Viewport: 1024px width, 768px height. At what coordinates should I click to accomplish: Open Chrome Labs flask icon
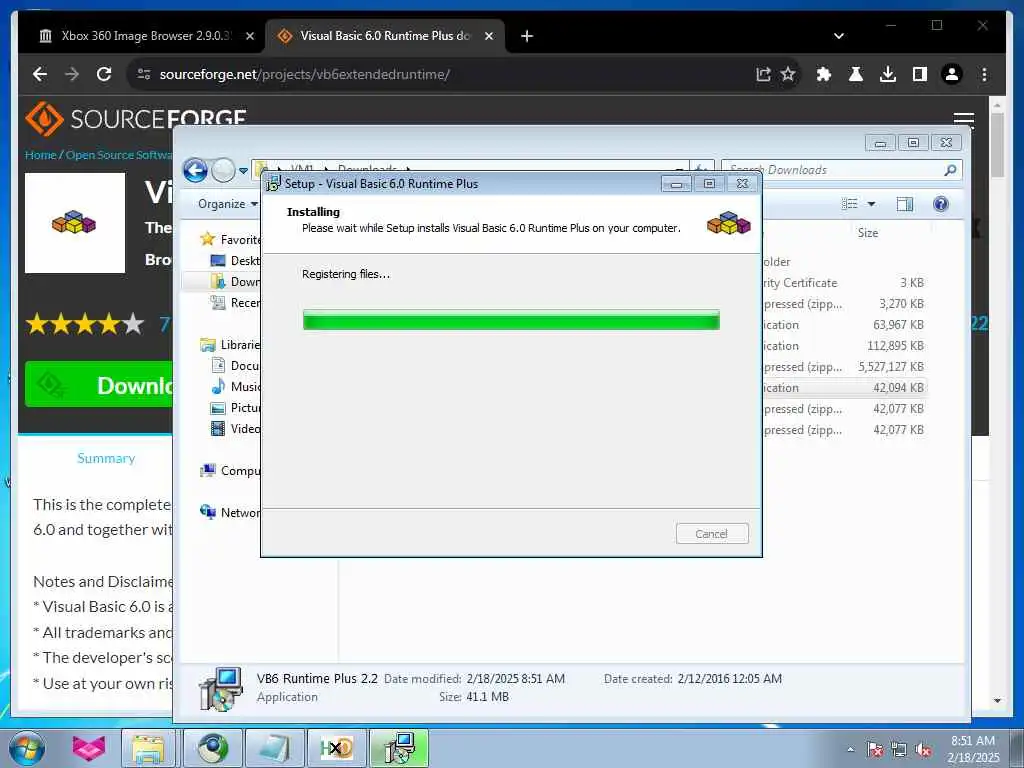click(856, 74)
